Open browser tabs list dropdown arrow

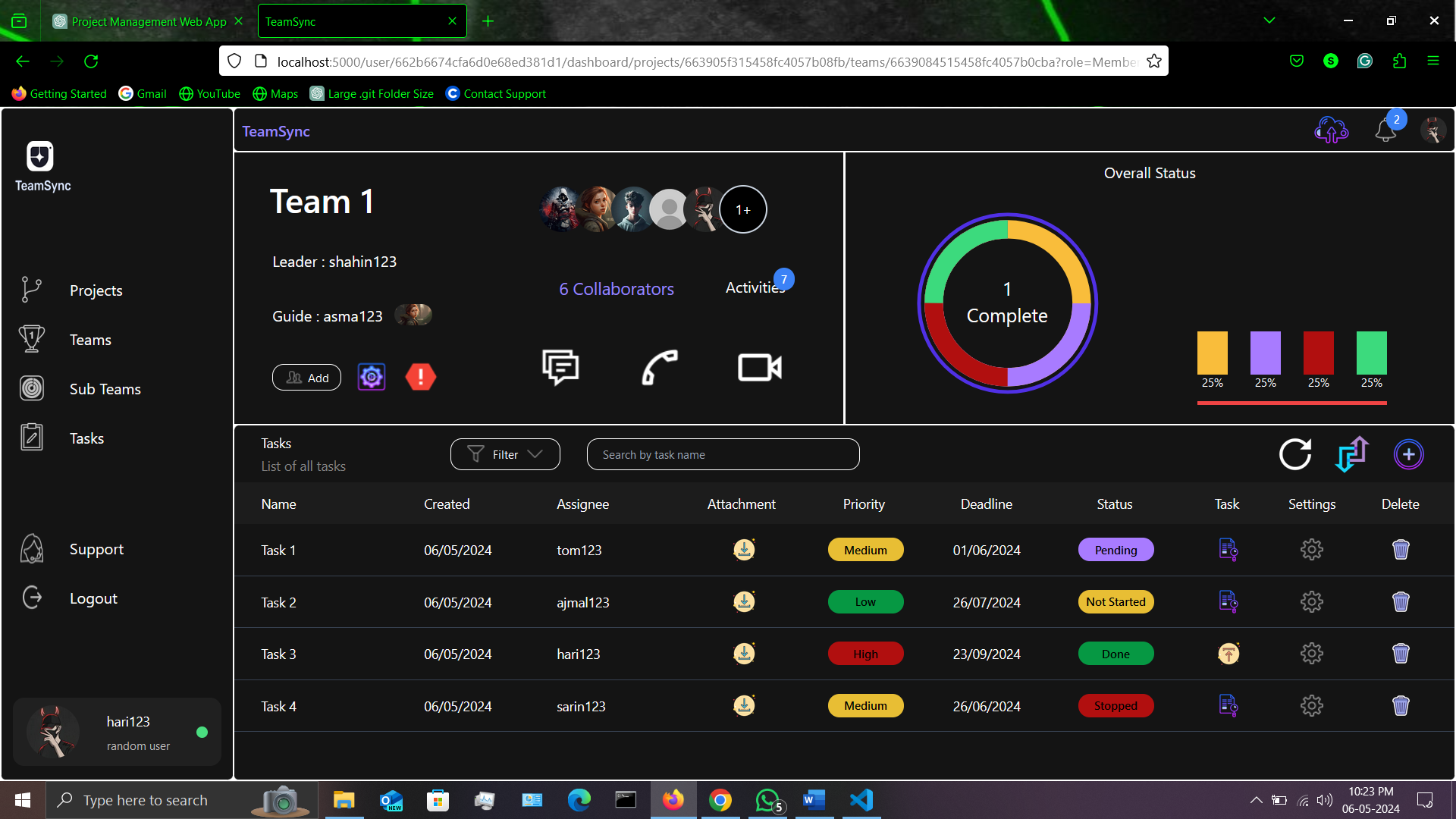point(1269,20)
